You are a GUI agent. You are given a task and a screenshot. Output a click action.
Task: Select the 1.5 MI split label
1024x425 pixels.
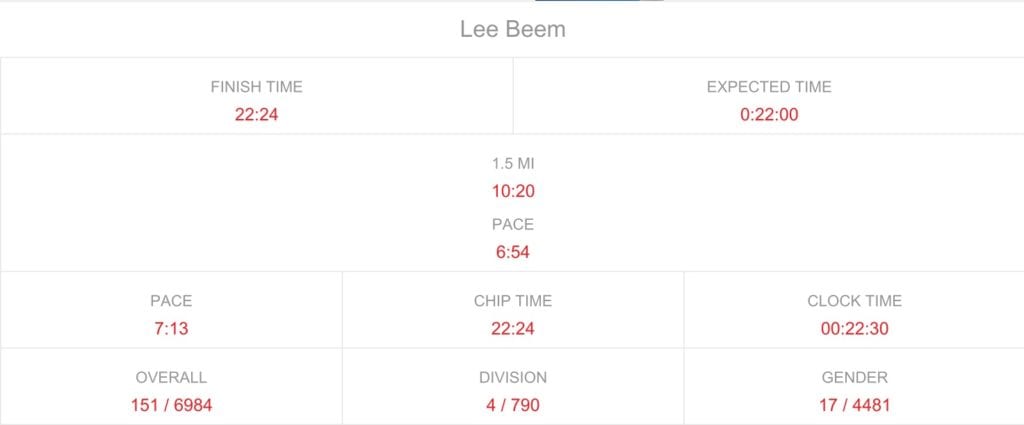coord(513,164)
